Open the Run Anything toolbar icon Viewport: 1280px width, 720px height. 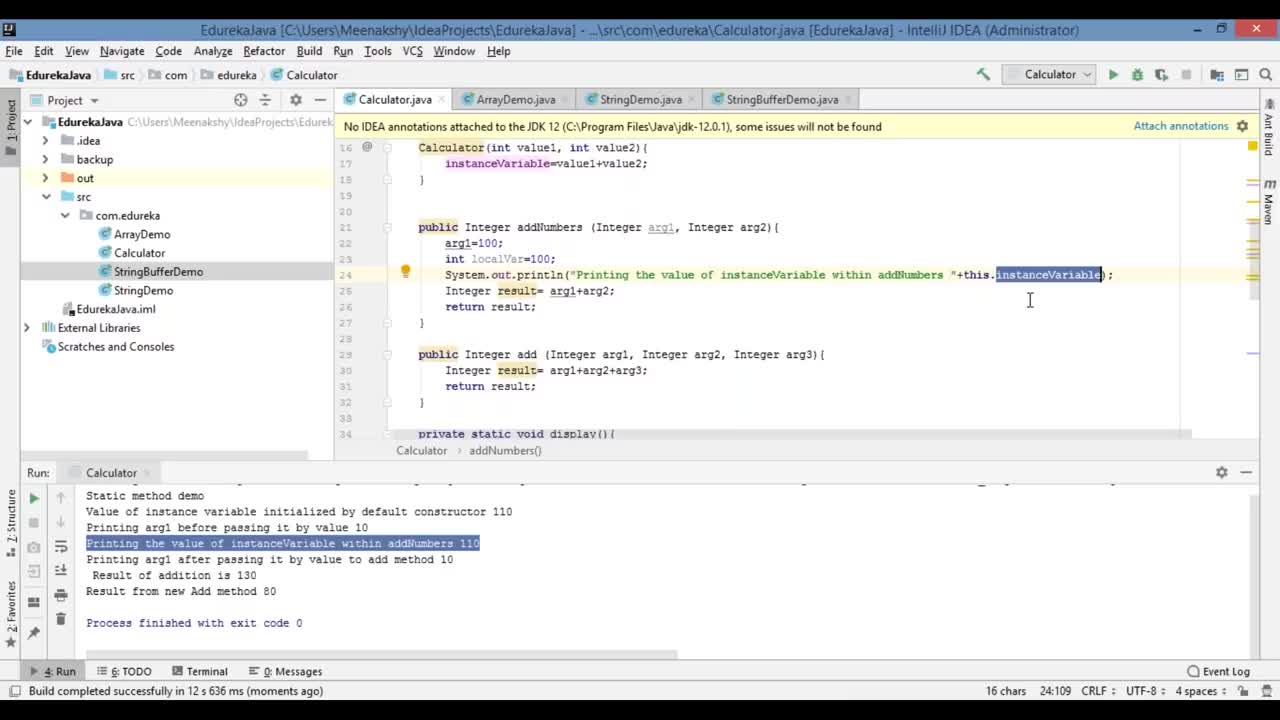[x=1241, y=75]
